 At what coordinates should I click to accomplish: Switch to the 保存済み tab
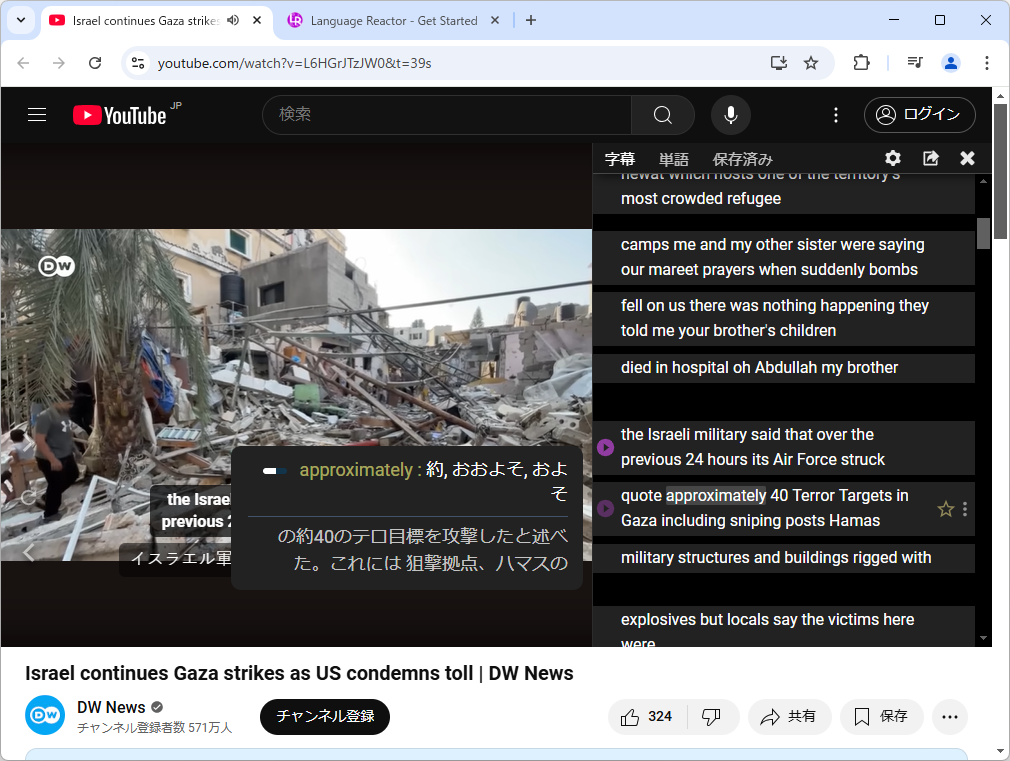(742, 159)
